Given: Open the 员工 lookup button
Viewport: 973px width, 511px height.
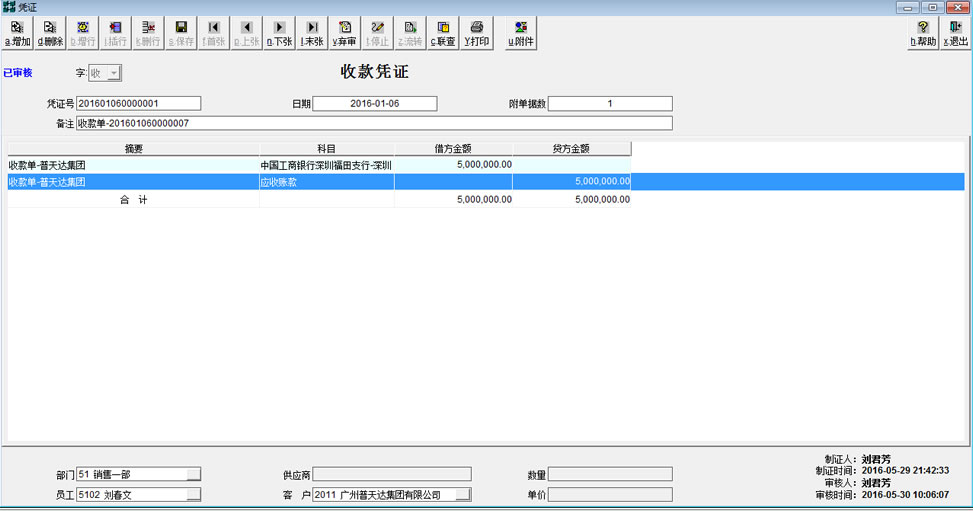Looking at the screenshot, I should tap(194, 495).
